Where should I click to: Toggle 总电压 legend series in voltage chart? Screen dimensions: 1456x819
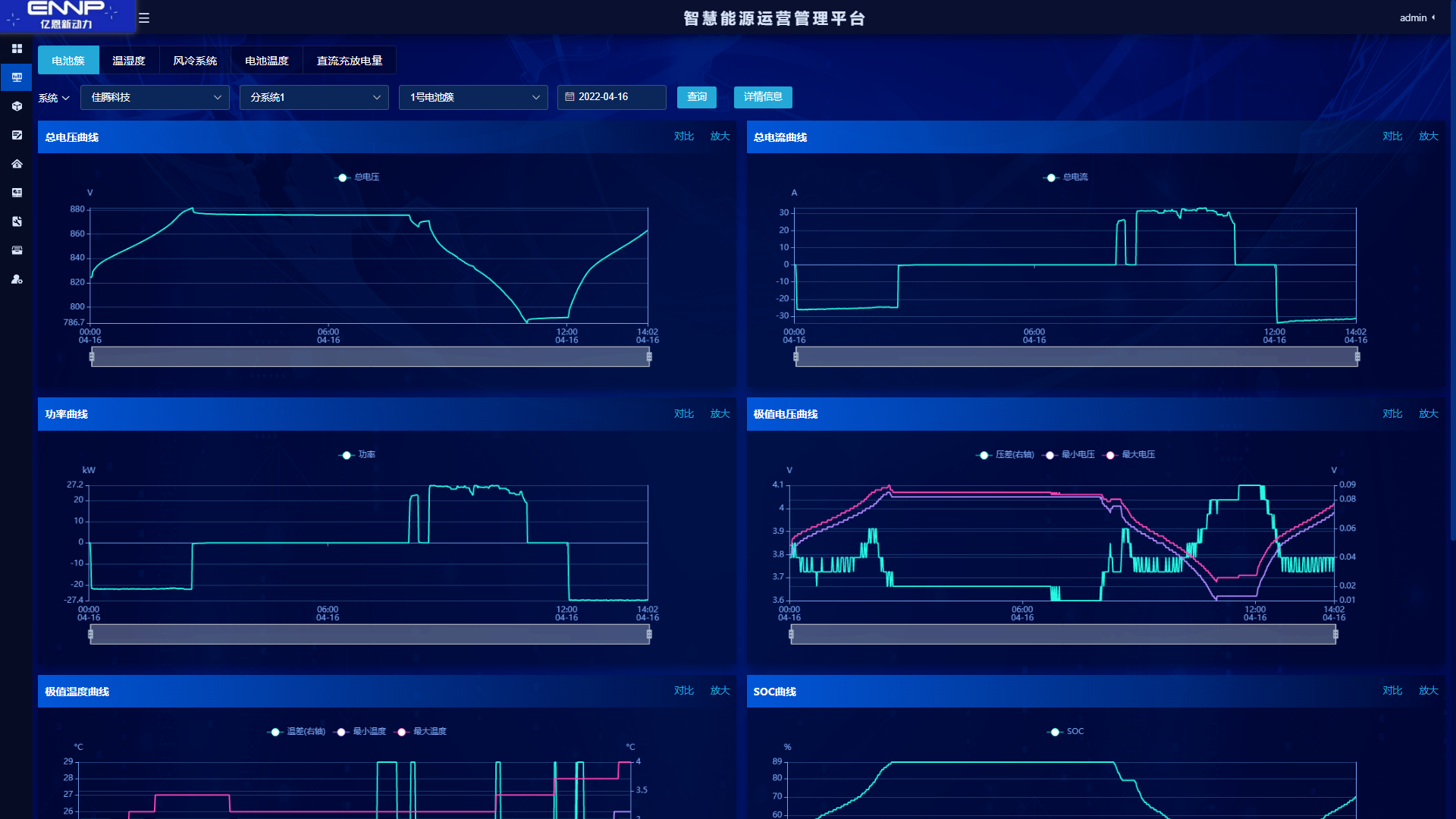click(357, 177)
